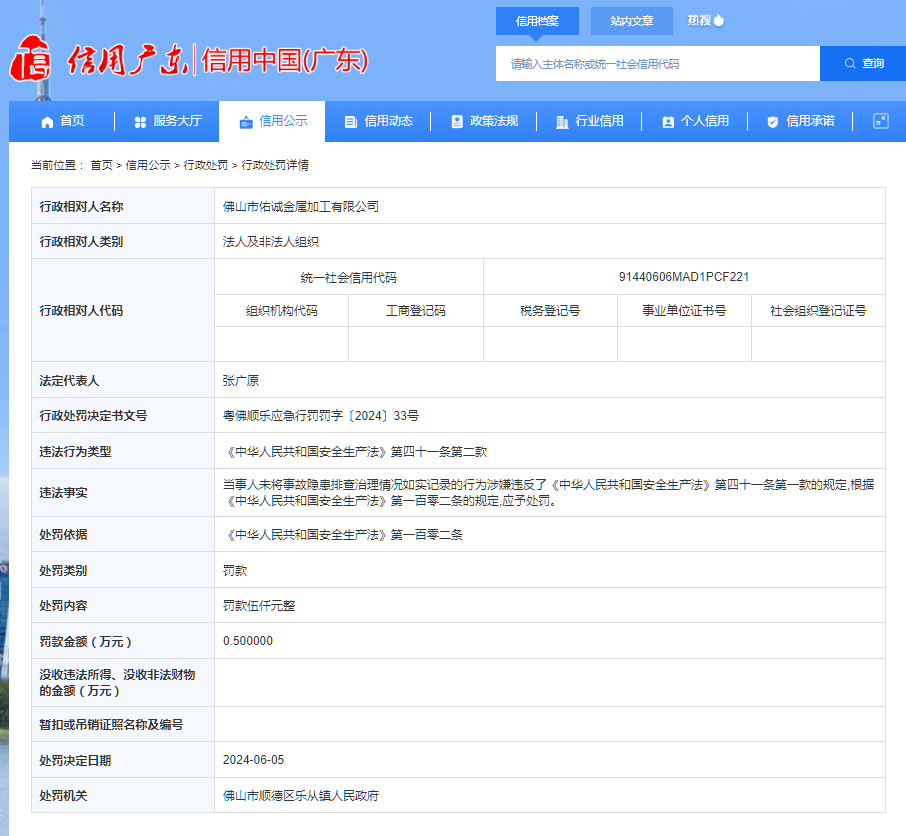906x836 pixels.
Task: Open the 信用公示 navigation tab
Action: (272, 121)
